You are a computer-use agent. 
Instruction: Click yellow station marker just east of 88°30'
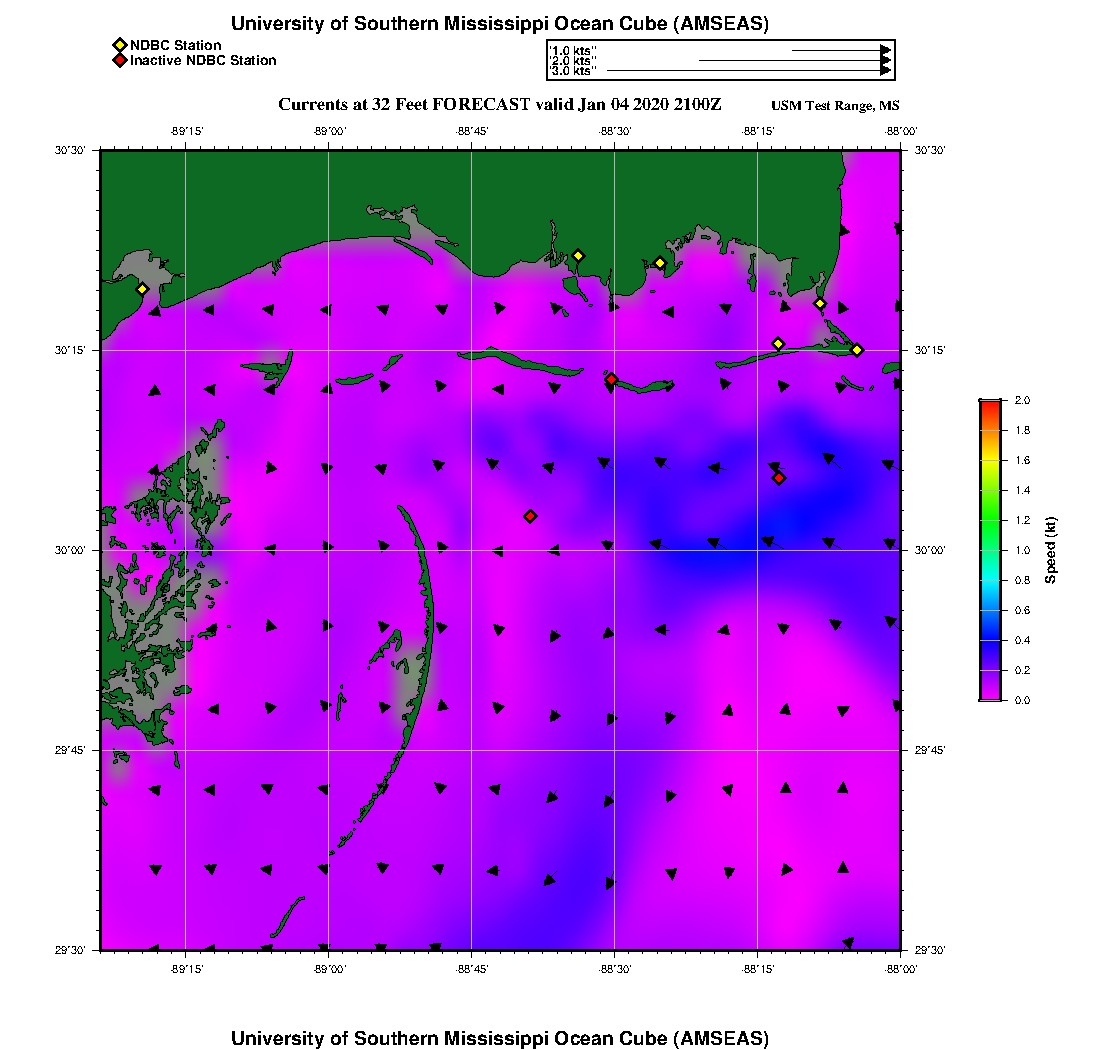pos(660,263)
